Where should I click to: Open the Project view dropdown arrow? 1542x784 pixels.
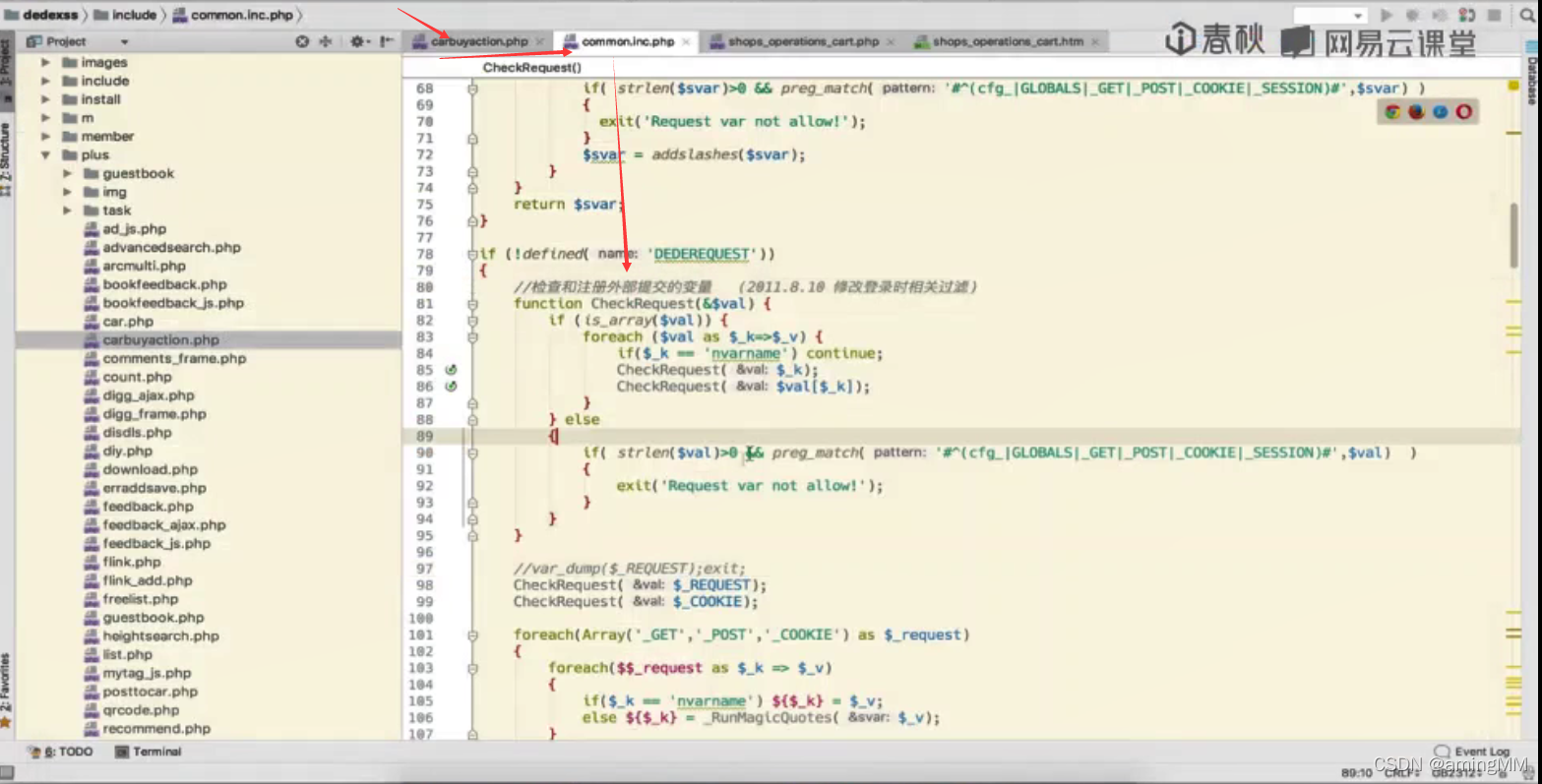[124, 41]
